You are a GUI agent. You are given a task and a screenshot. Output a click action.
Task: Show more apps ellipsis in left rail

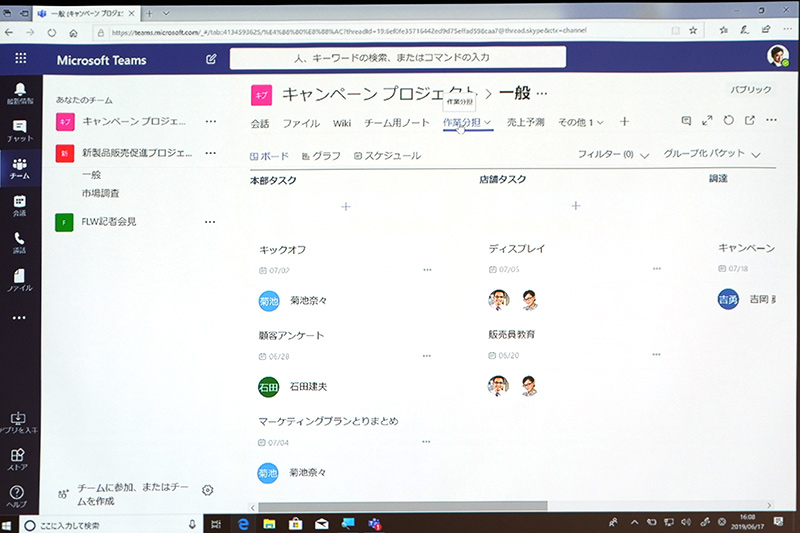19,318
